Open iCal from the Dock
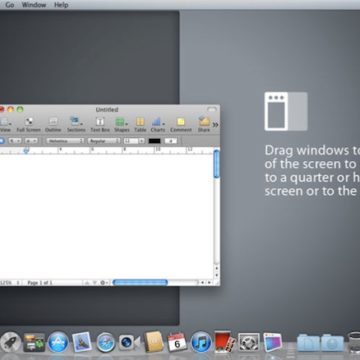 coord(177,342)
